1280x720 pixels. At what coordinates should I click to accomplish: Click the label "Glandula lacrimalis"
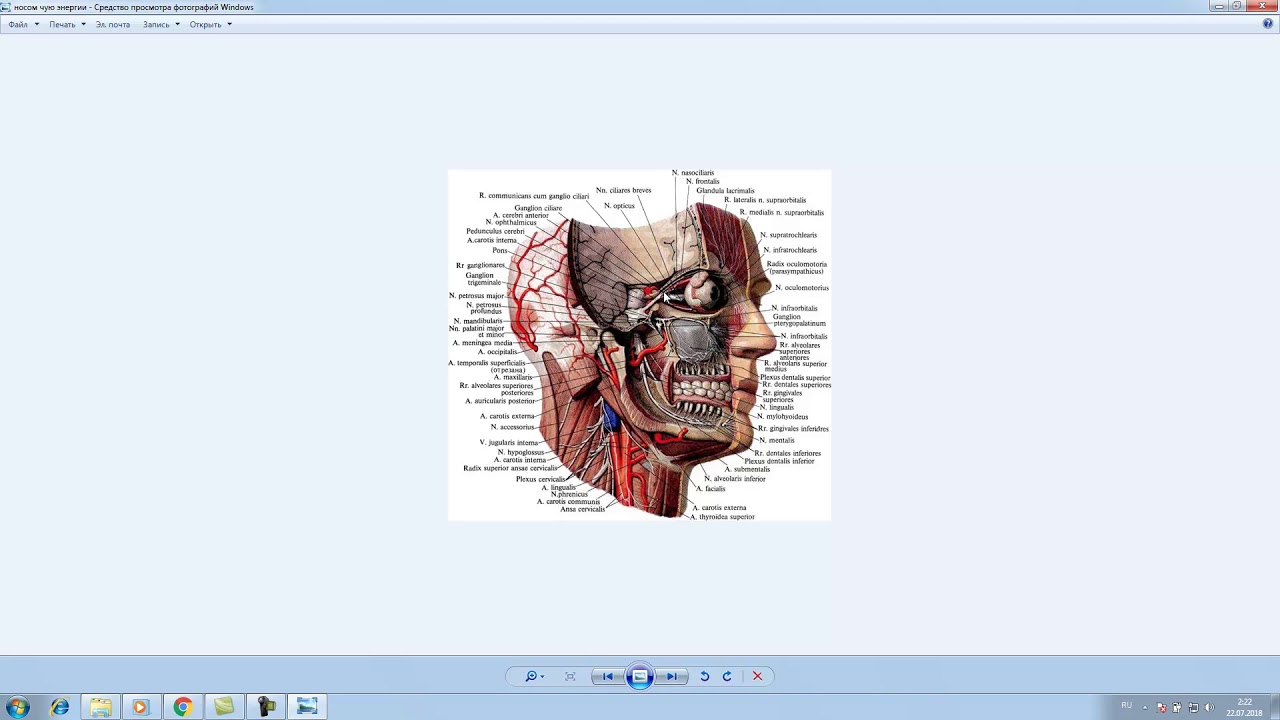(725, 190)
